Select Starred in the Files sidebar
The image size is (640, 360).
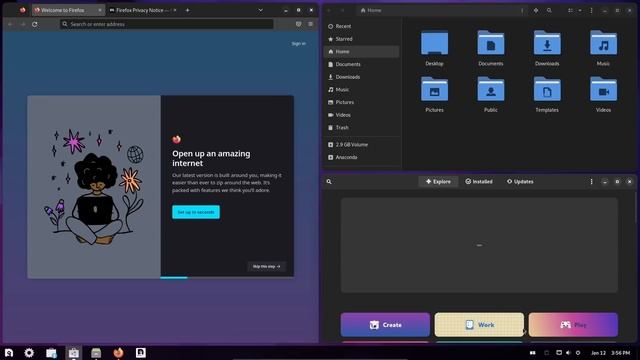[x=362, y=39]
